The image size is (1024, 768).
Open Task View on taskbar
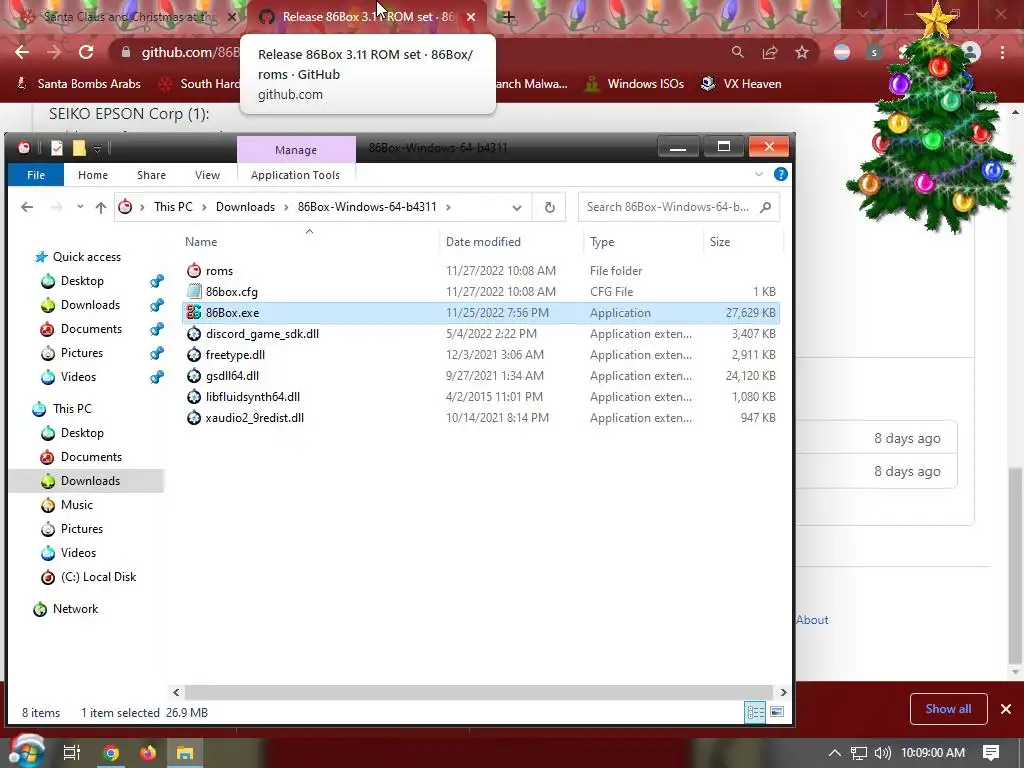pyautogui.click(x=71, y=753)
